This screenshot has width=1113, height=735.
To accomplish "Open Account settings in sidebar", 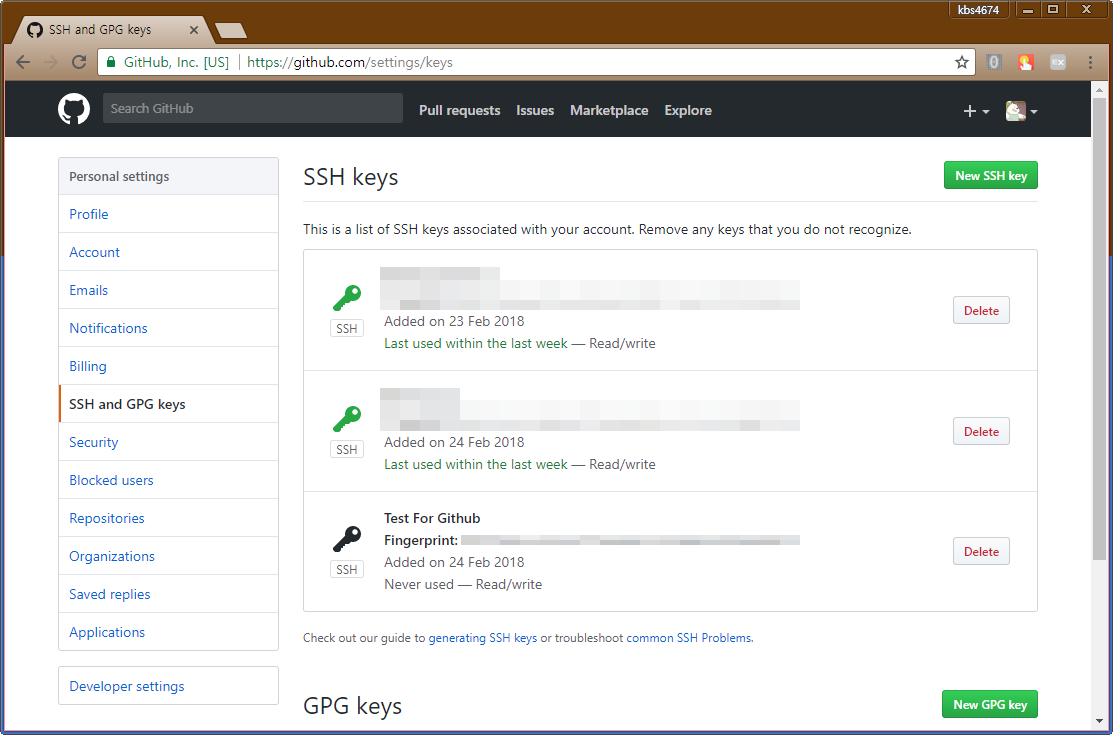I will tap(168, 252).
